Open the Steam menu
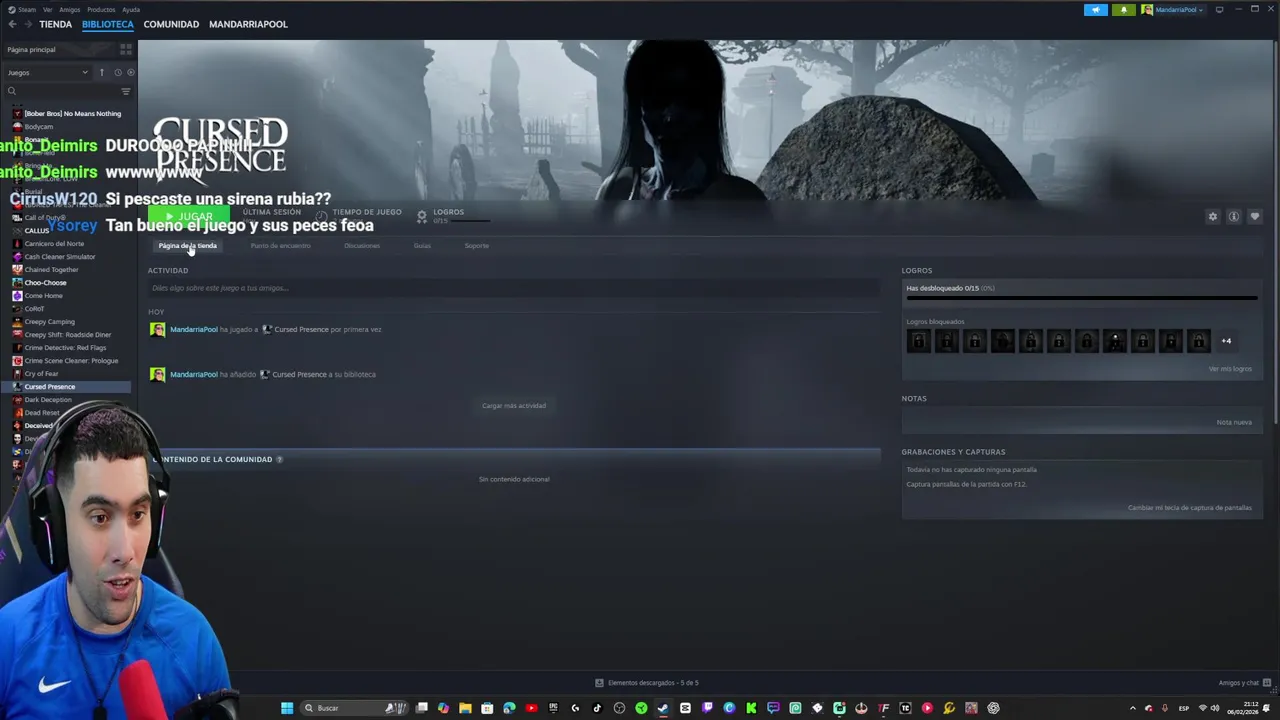Screen dimensions: 1280x720 [22, 9]
